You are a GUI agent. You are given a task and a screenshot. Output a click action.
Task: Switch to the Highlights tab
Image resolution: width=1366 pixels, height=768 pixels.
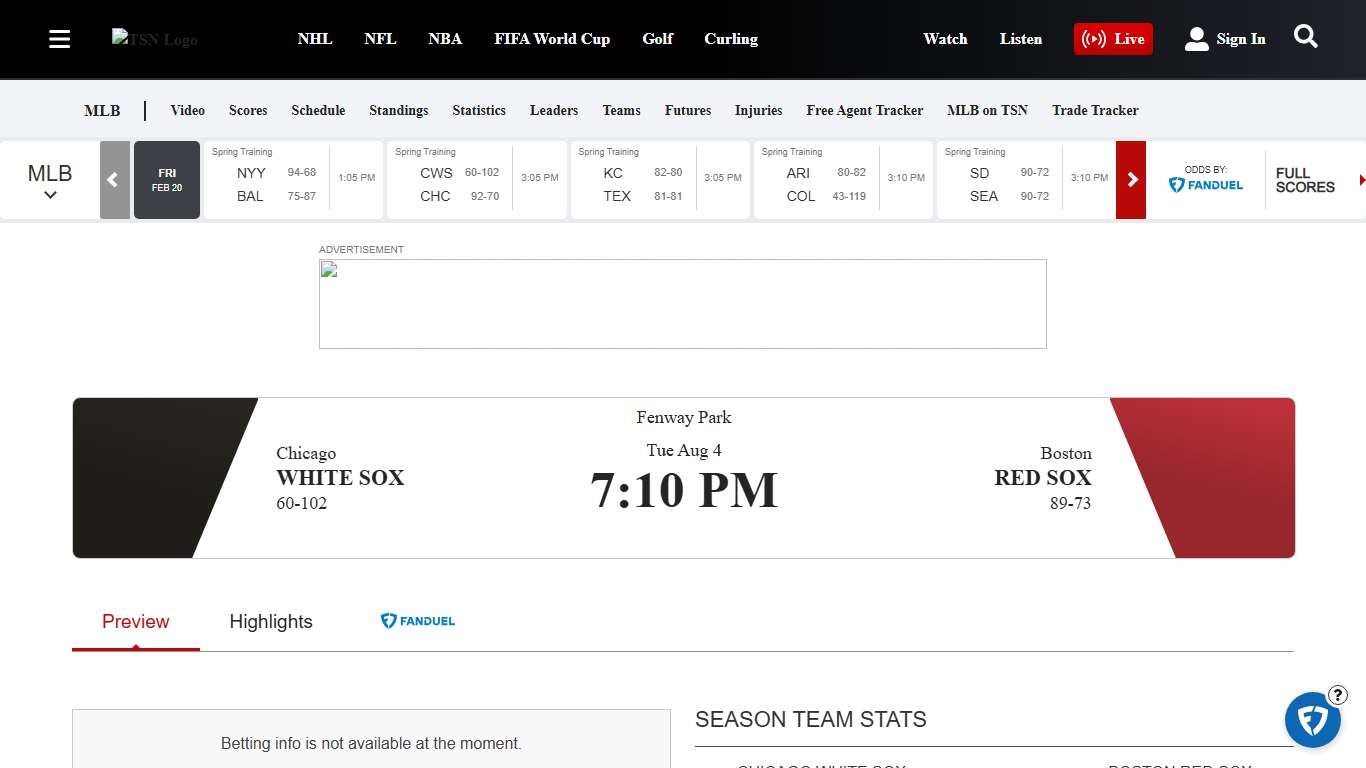(x=271, y=622)
